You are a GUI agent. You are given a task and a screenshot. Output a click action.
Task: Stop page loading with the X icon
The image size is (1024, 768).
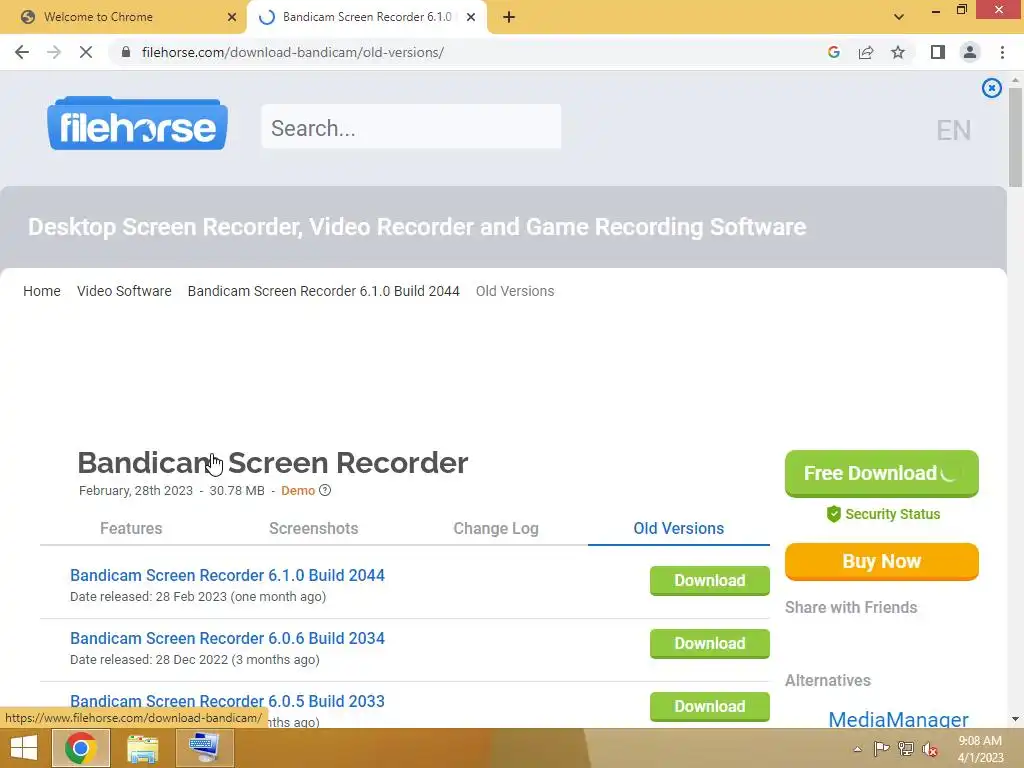pyautogui.click(x=86, y=52)
